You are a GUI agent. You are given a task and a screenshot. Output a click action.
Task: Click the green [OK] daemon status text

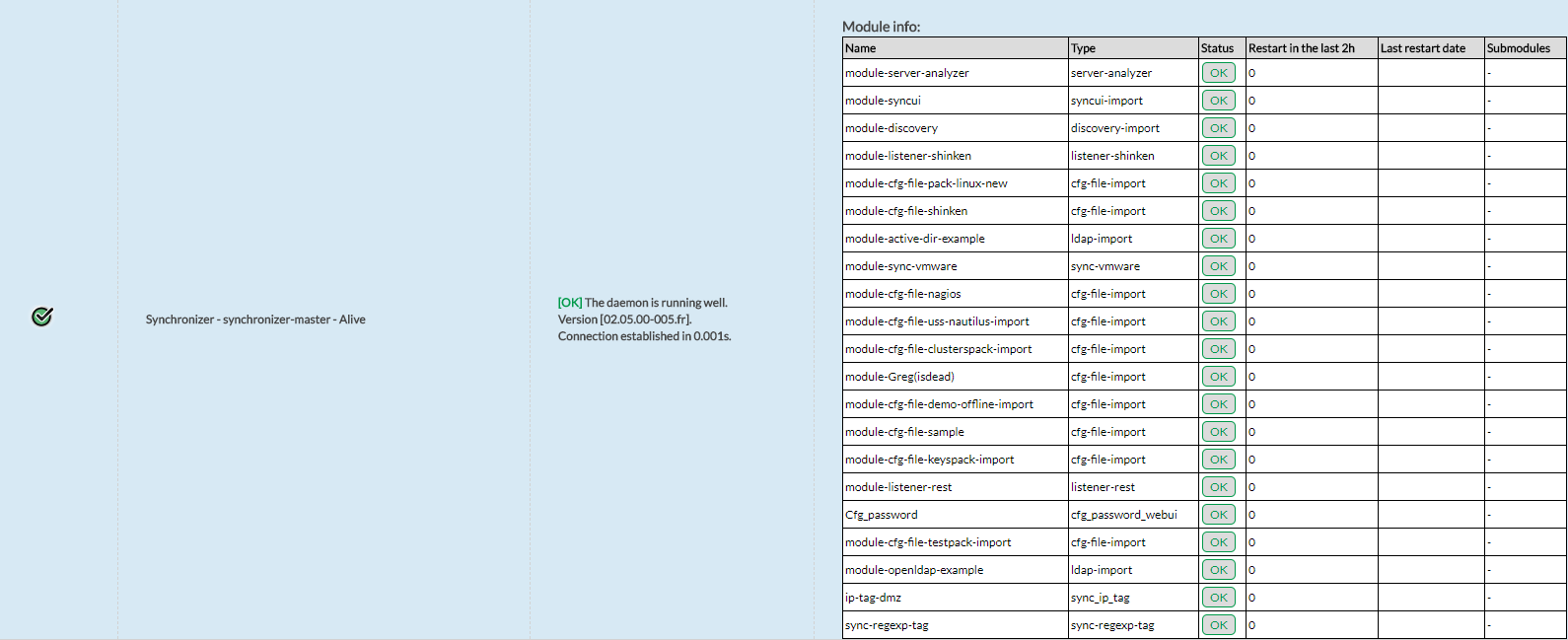(570, 303)
